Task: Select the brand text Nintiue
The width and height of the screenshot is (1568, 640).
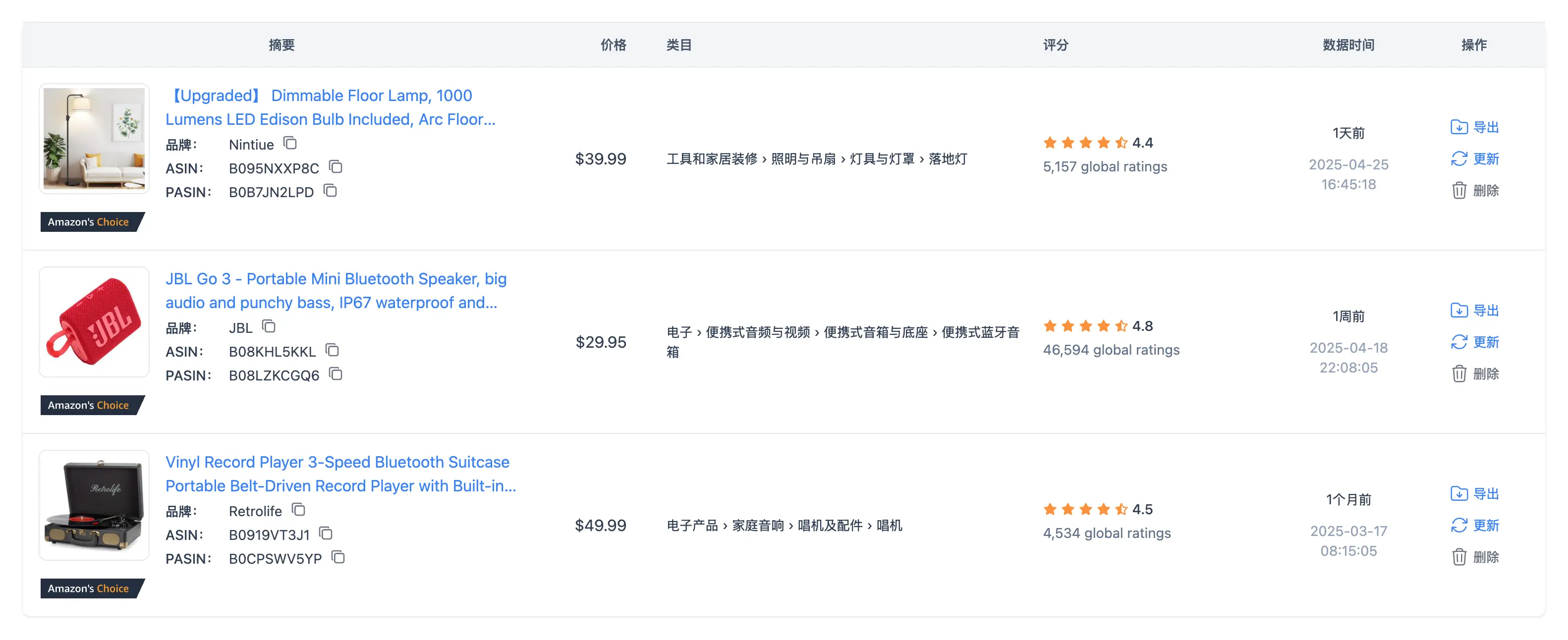Action: [251, 145]
